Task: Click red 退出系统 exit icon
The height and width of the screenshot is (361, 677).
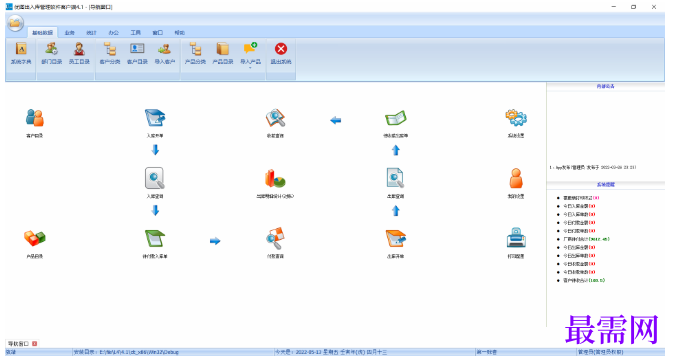Action: point(281,54)
